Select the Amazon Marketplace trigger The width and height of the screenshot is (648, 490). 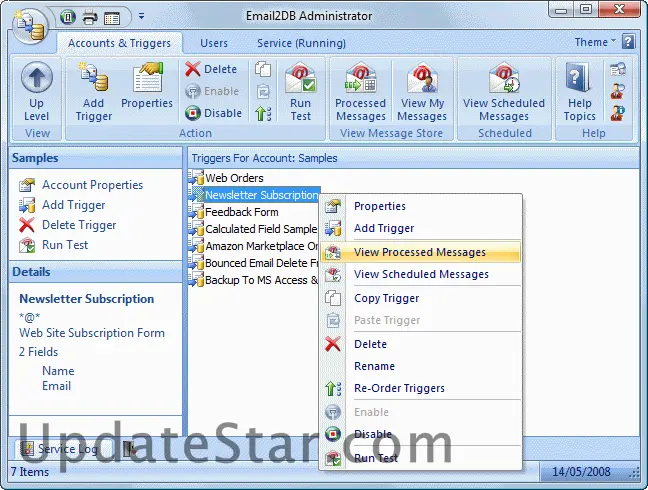pos(253,246)
